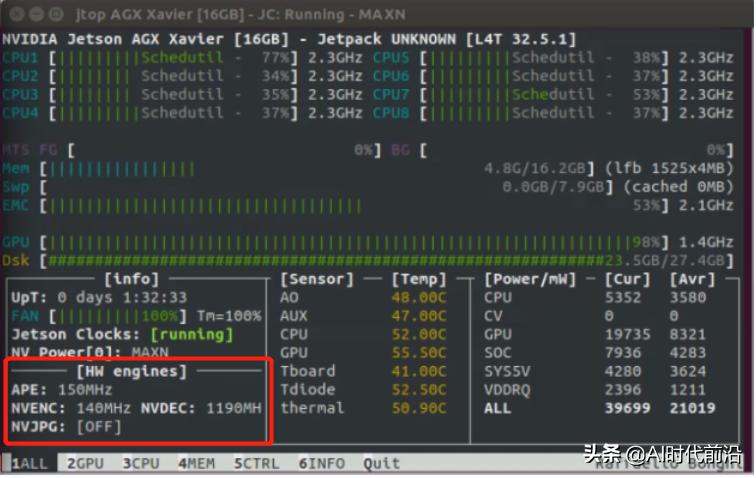Click the GPU current power 19735
Image resolution: width=756 pixels, height=478 pixels.
[x=627, y=334]
